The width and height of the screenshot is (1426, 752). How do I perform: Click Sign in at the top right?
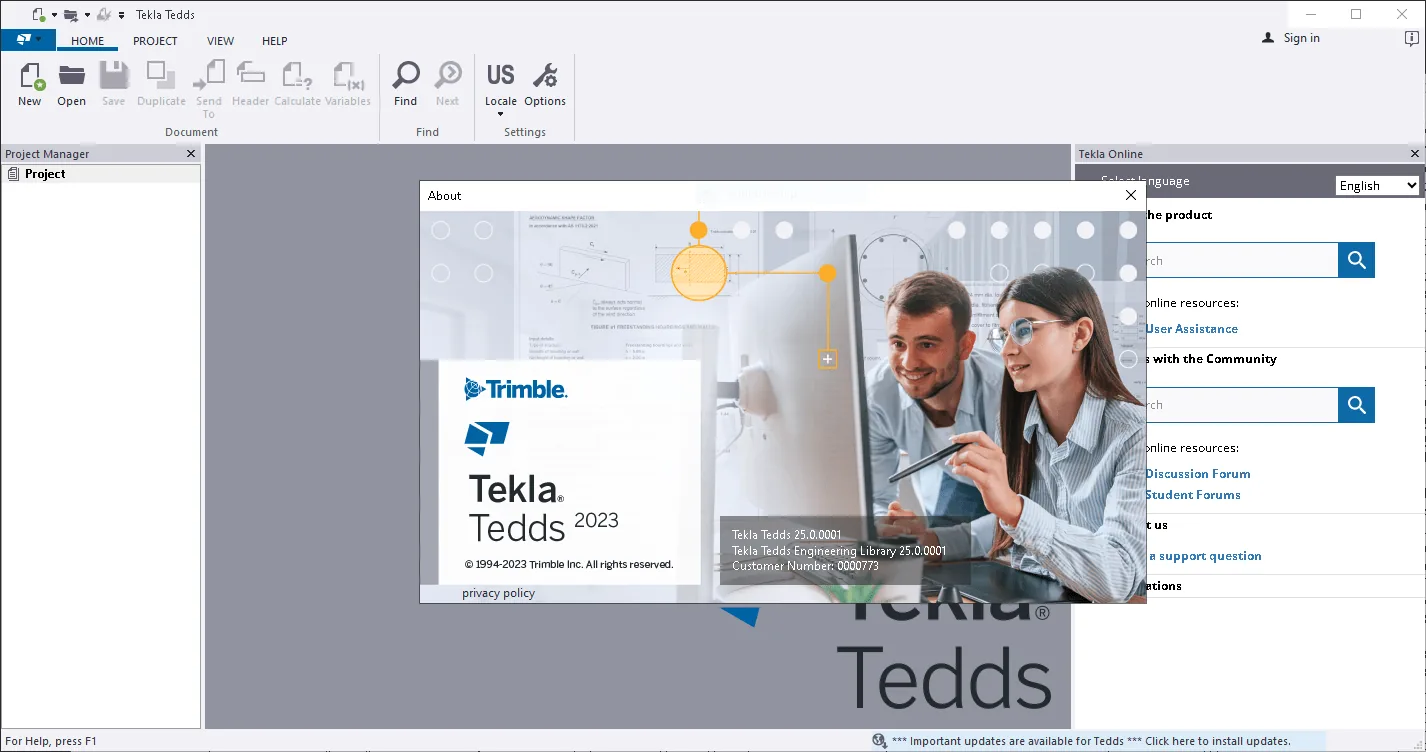click(1290, 38)
